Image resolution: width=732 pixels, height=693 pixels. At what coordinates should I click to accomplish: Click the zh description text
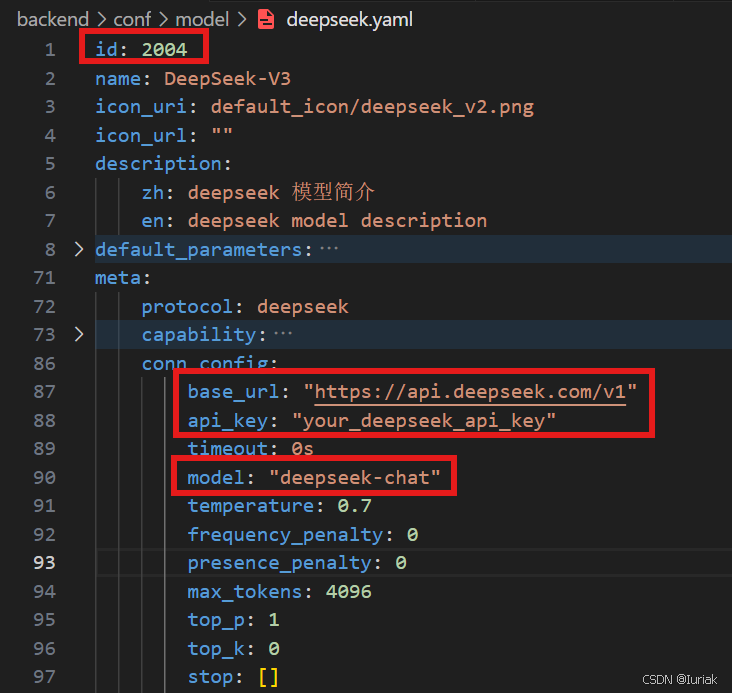coord(281,192)
